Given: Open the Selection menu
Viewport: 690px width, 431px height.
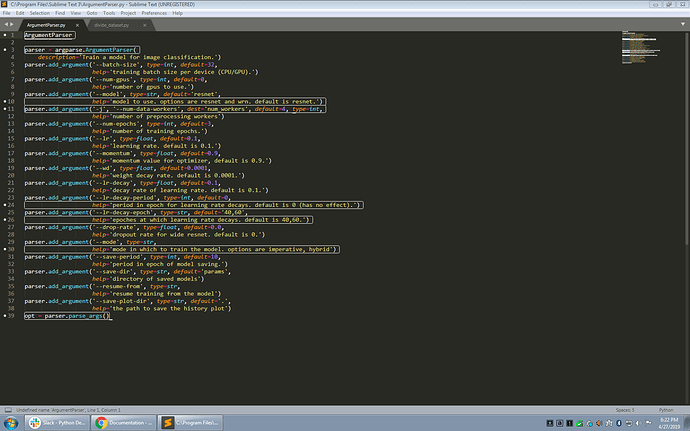Looking at the screenshot, I should pos(40,13).
